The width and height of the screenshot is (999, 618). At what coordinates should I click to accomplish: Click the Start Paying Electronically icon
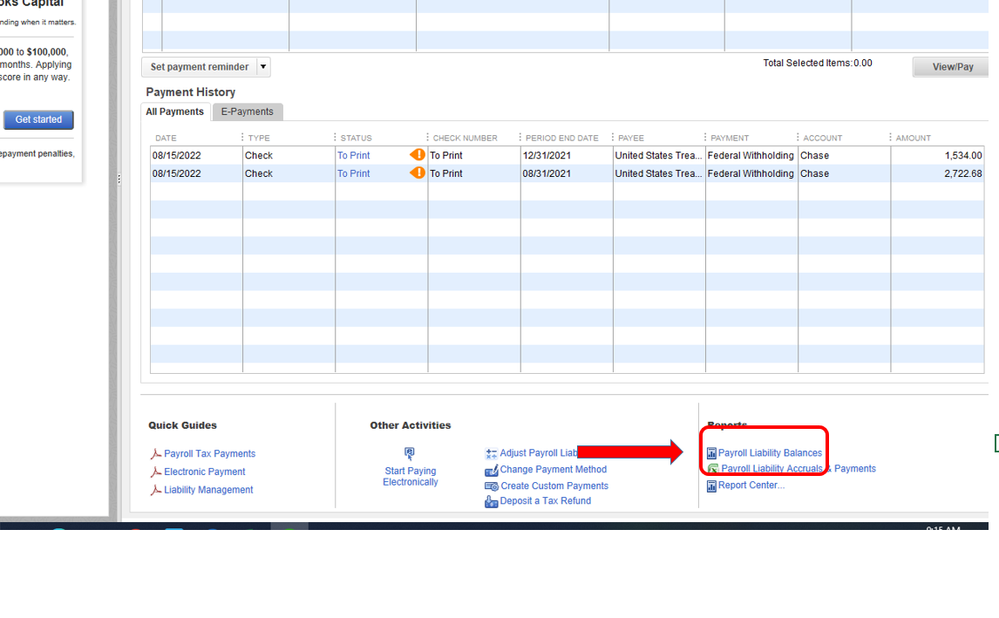tap(410, 454)
